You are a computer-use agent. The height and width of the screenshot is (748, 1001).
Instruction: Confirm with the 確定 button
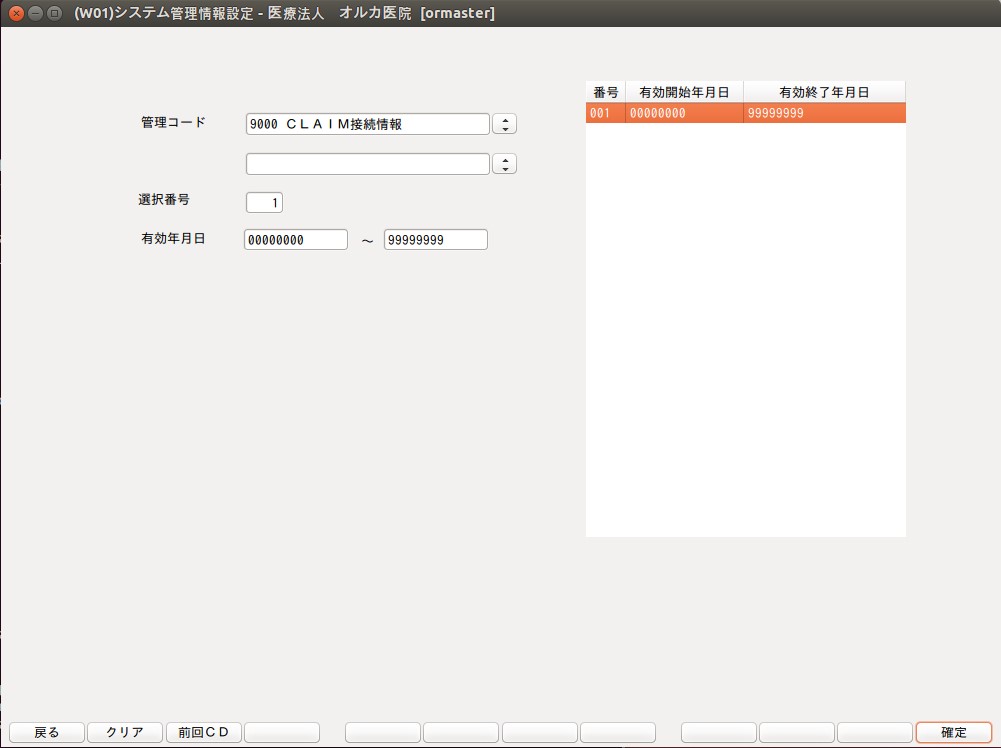[954, 732]
